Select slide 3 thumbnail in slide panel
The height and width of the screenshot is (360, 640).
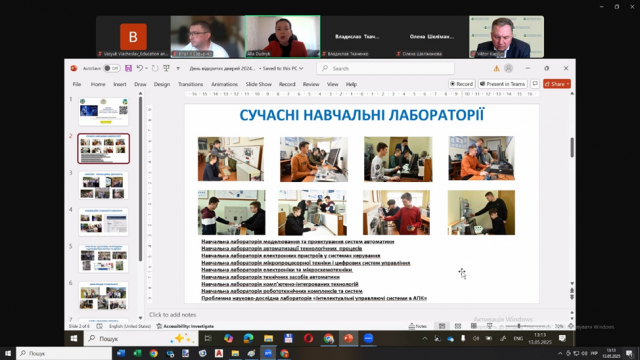click(103, 185)
